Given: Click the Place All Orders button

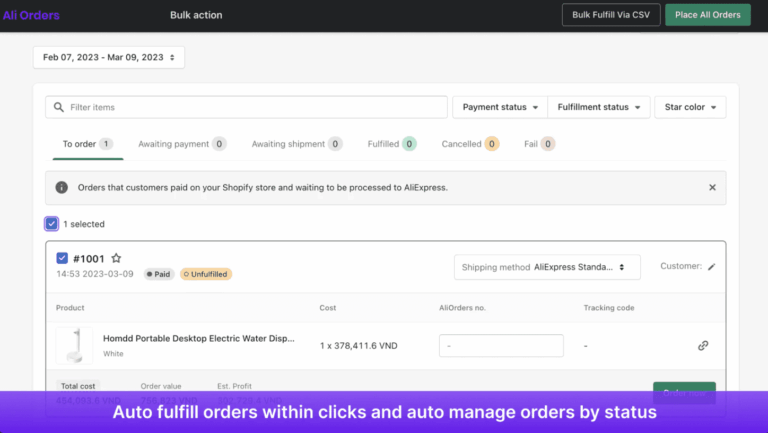Looking at the screenshot, I should [x=707, y=15].
